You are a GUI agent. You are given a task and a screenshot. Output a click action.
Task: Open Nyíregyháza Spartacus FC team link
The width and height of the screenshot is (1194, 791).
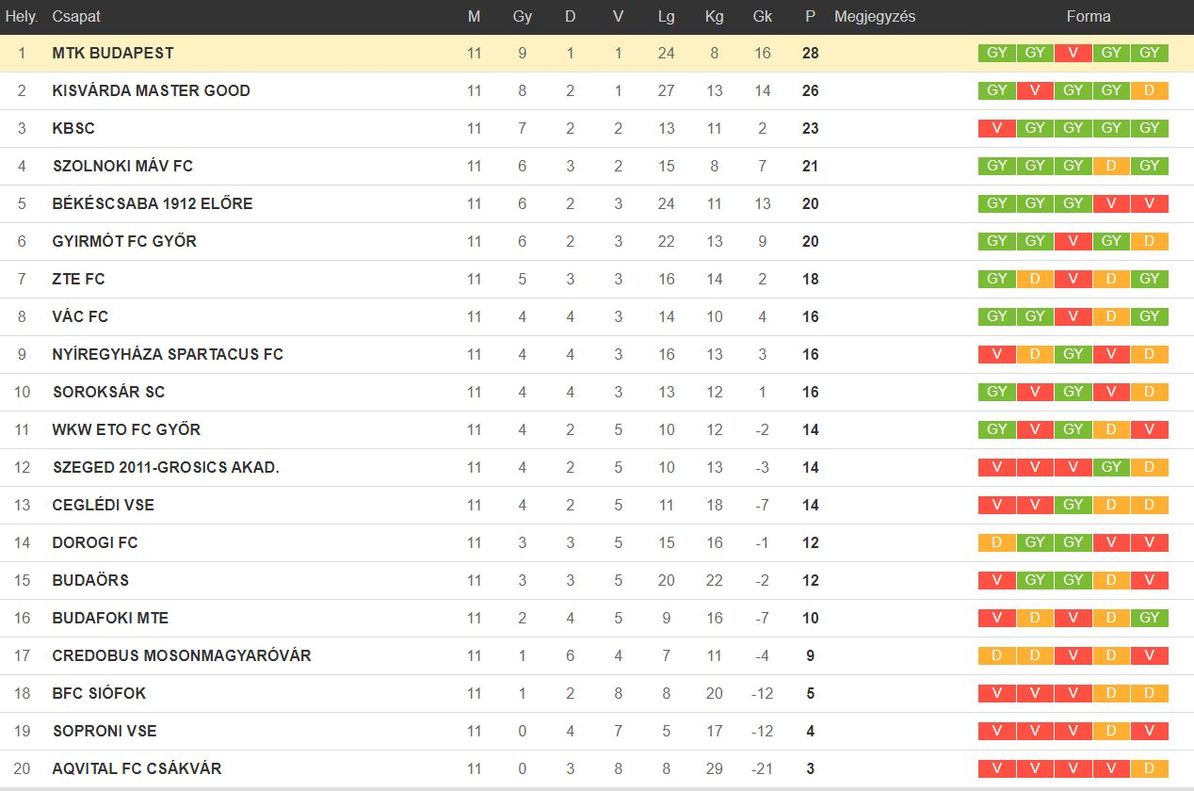point(168,355)
